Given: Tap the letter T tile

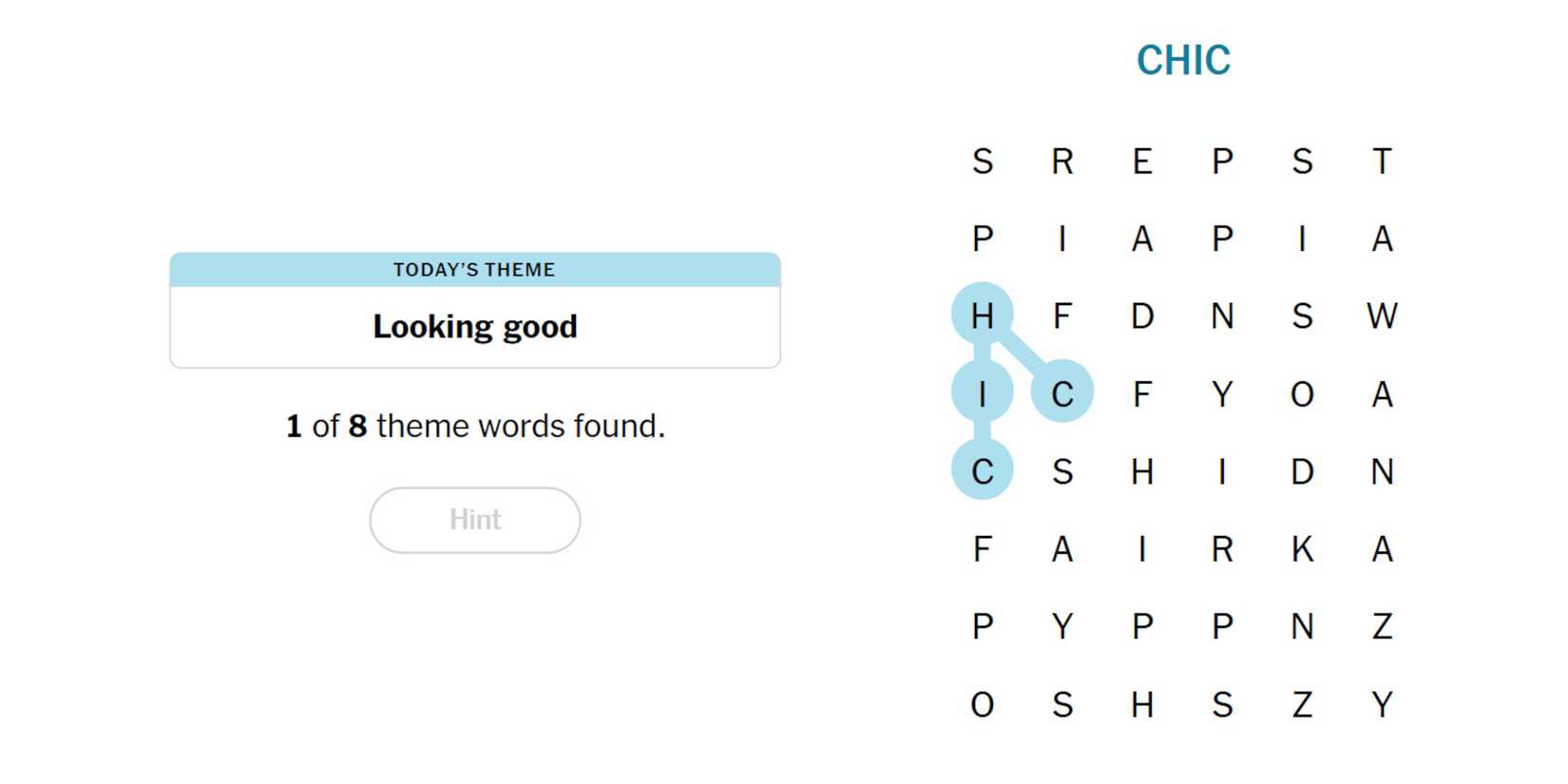Looking at the screenshot, I should pyautogui.click(x=1382, y=162).
